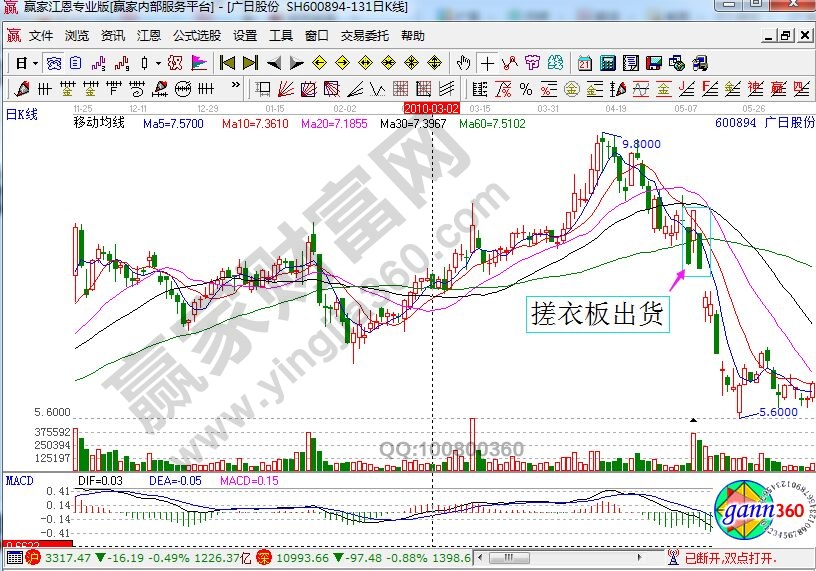This screenshot has height=571, width=816.
Task: Expand the period dropdown arrow beside 日 icon
Action: pyautogui.click(x=36, y=62)
